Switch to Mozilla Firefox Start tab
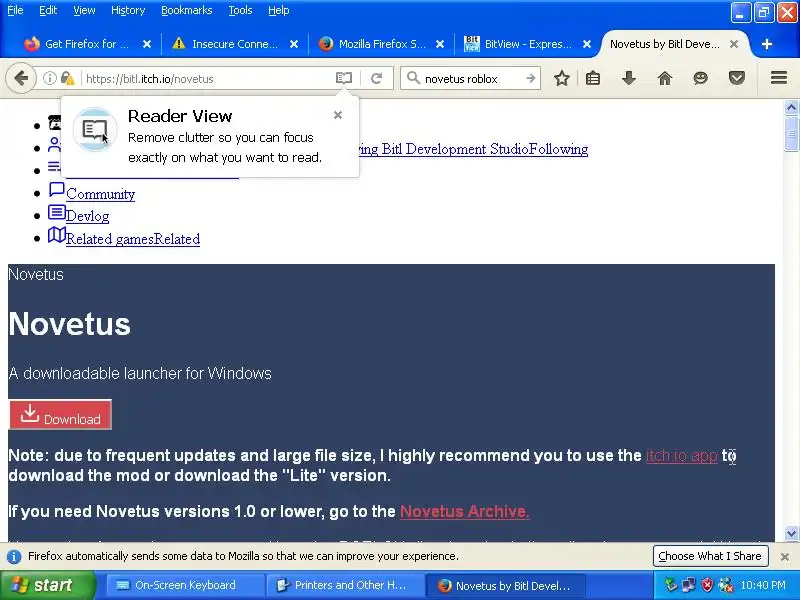Screen dimensions: 800x600 pos(381,44)
